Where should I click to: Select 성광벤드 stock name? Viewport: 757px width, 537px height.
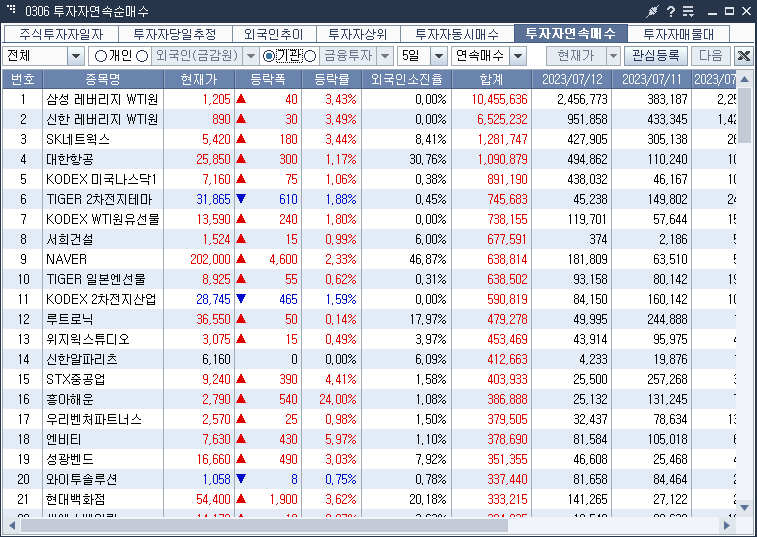coord(70,459)
